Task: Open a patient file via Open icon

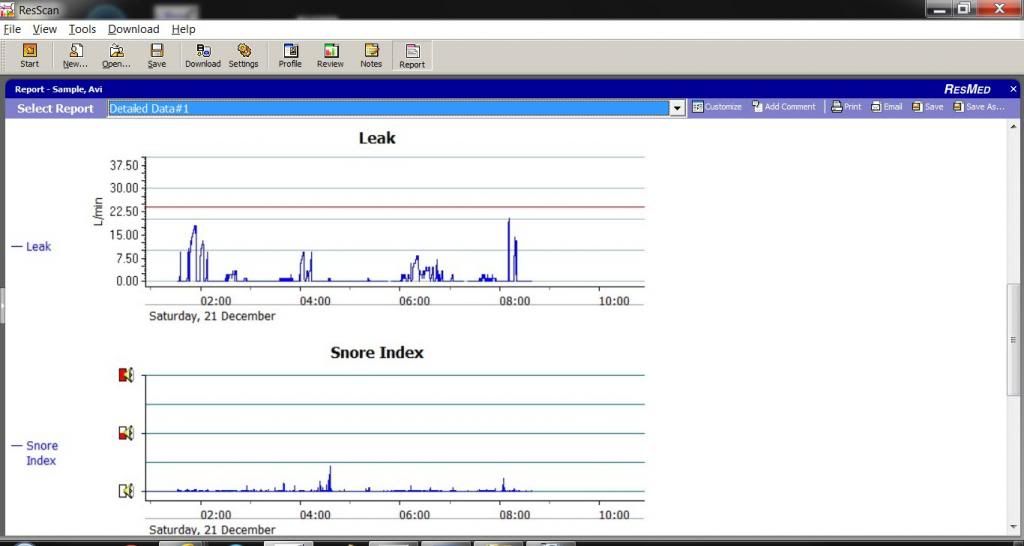Action: pyautogui.click(x=116, y=56)
